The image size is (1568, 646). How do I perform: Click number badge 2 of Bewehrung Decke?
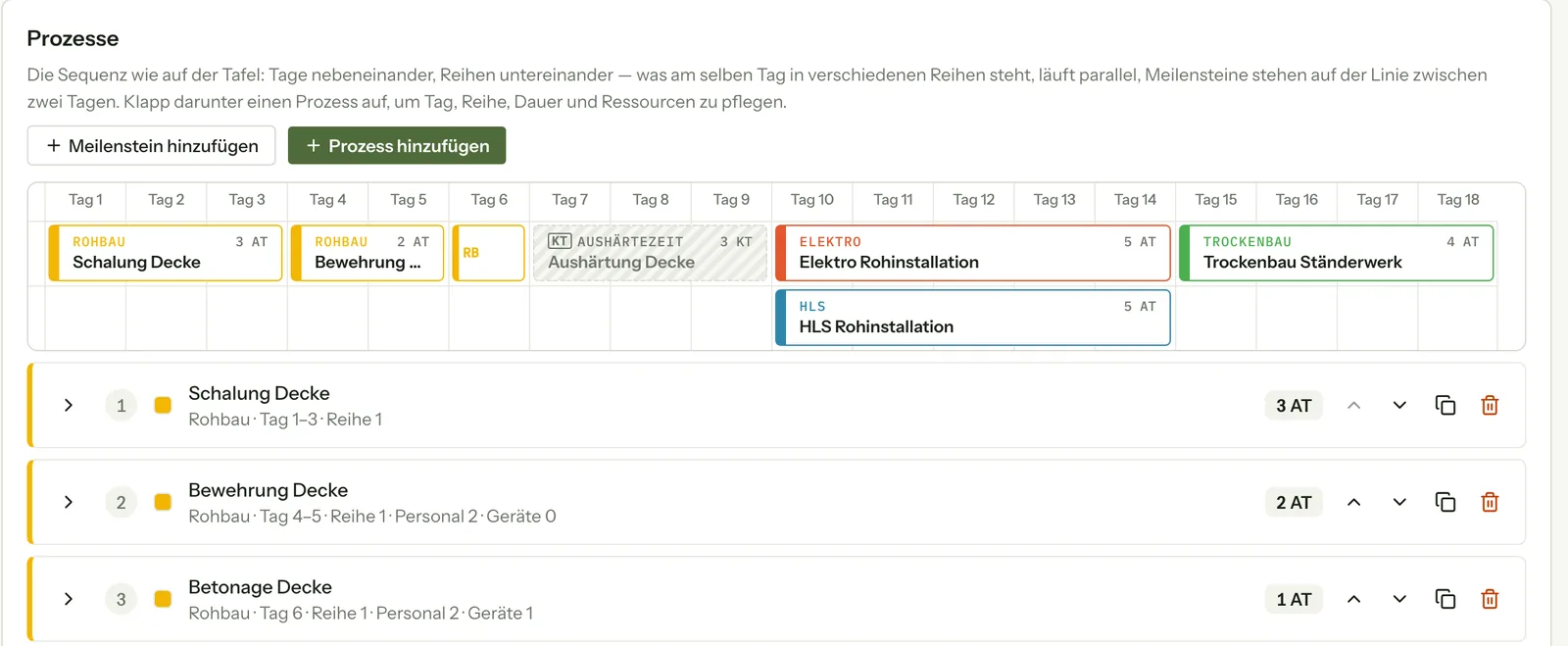pyautogui.click(x=121, y=502)
